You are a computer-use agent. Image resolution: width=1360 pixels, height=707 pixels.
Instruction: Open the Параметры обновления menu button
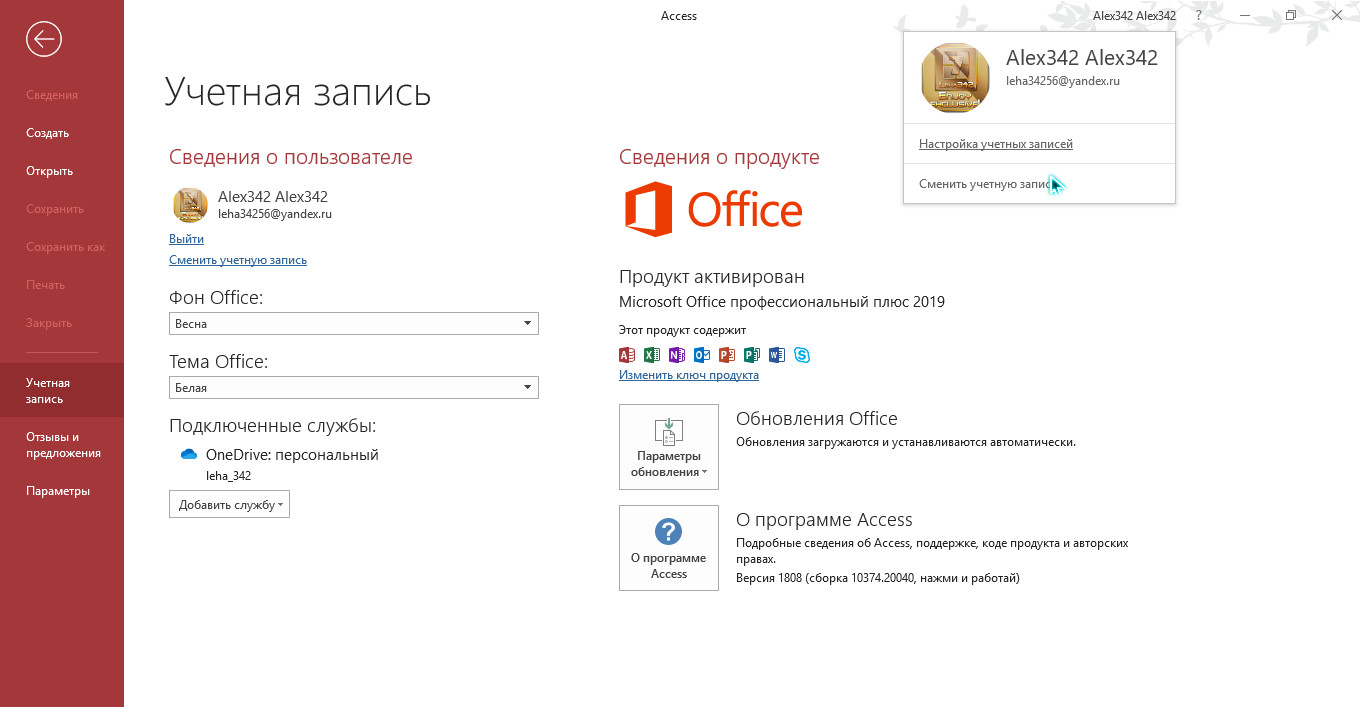pyautogui.click(x=668, y=447)
